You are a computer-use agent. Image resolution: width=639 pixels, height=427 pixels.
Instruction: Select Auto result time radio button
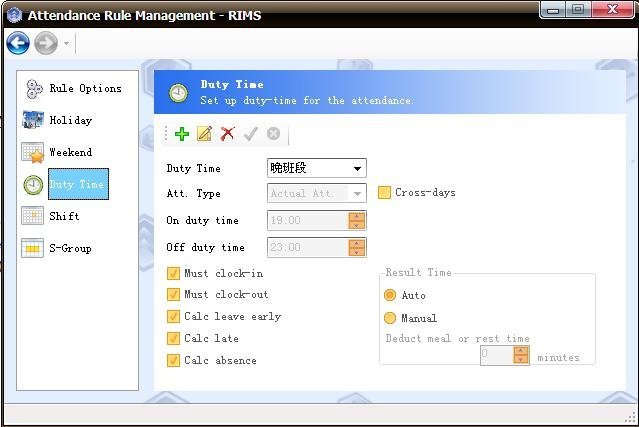(390, 295)
